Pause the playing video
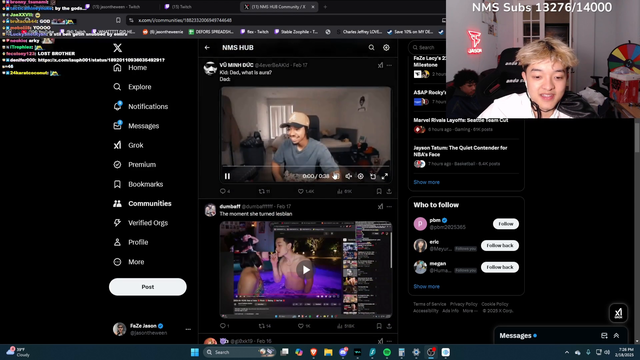This screenshot has width=640, height=360. pos(227,176)
